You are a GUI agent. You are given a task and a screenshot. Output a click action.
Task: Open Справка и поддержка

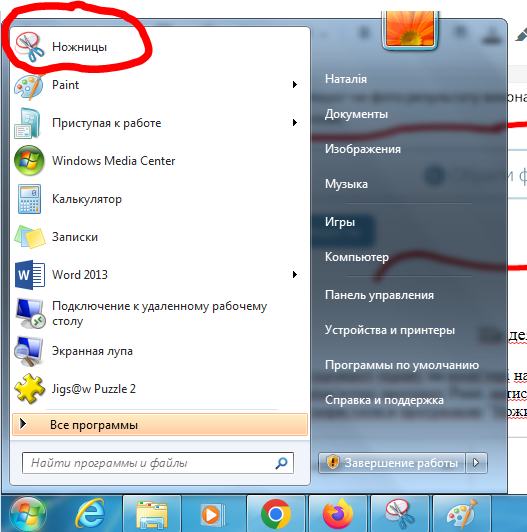[x=384, y=400]
